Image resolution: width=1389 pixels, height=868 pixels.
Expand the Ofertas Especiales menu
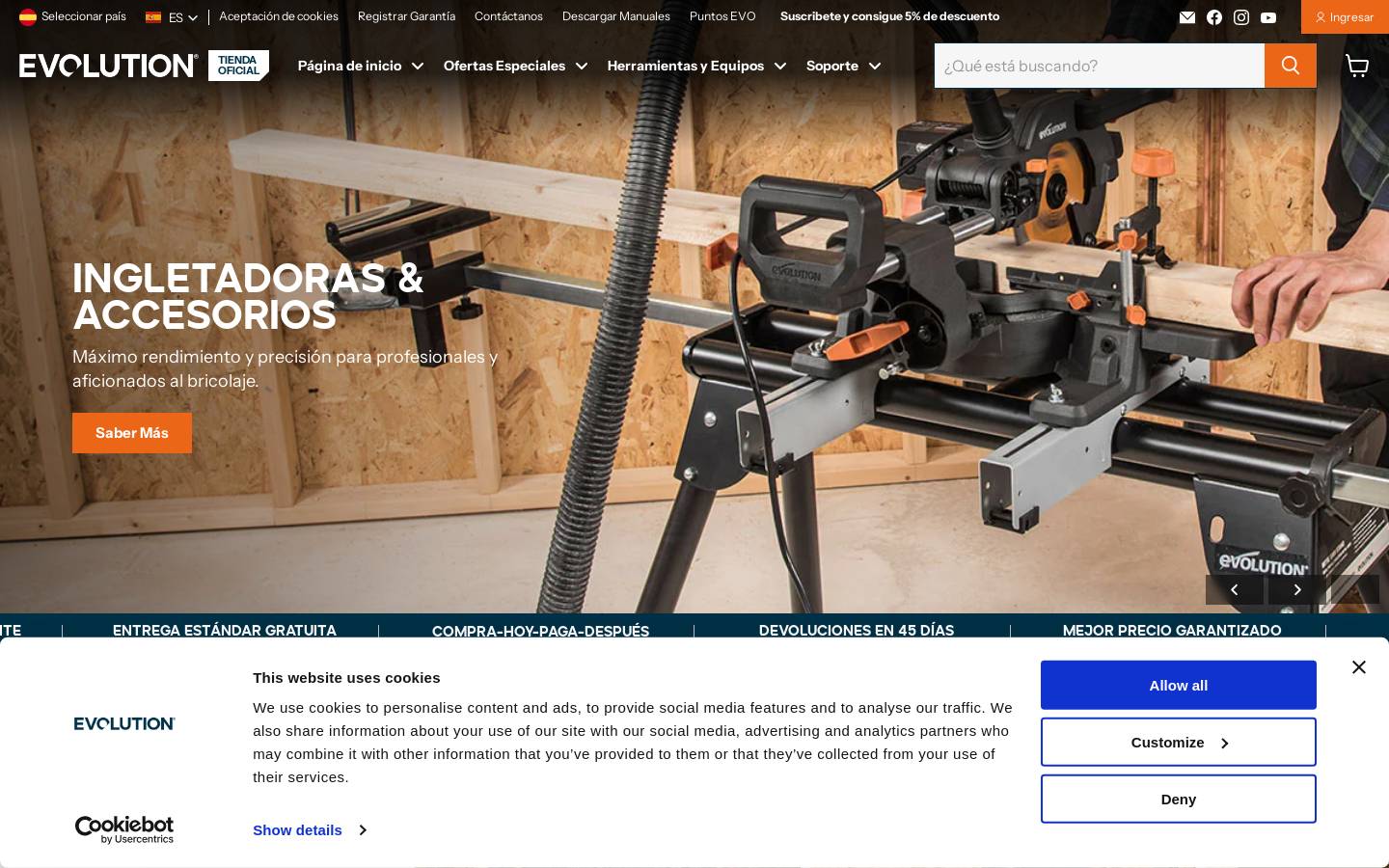pyautogui.click(x=515, y=66)
